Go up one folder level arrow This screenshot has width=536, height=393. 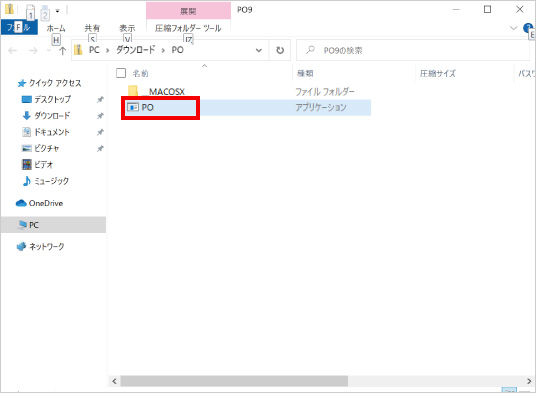click(x=63, y=51)
